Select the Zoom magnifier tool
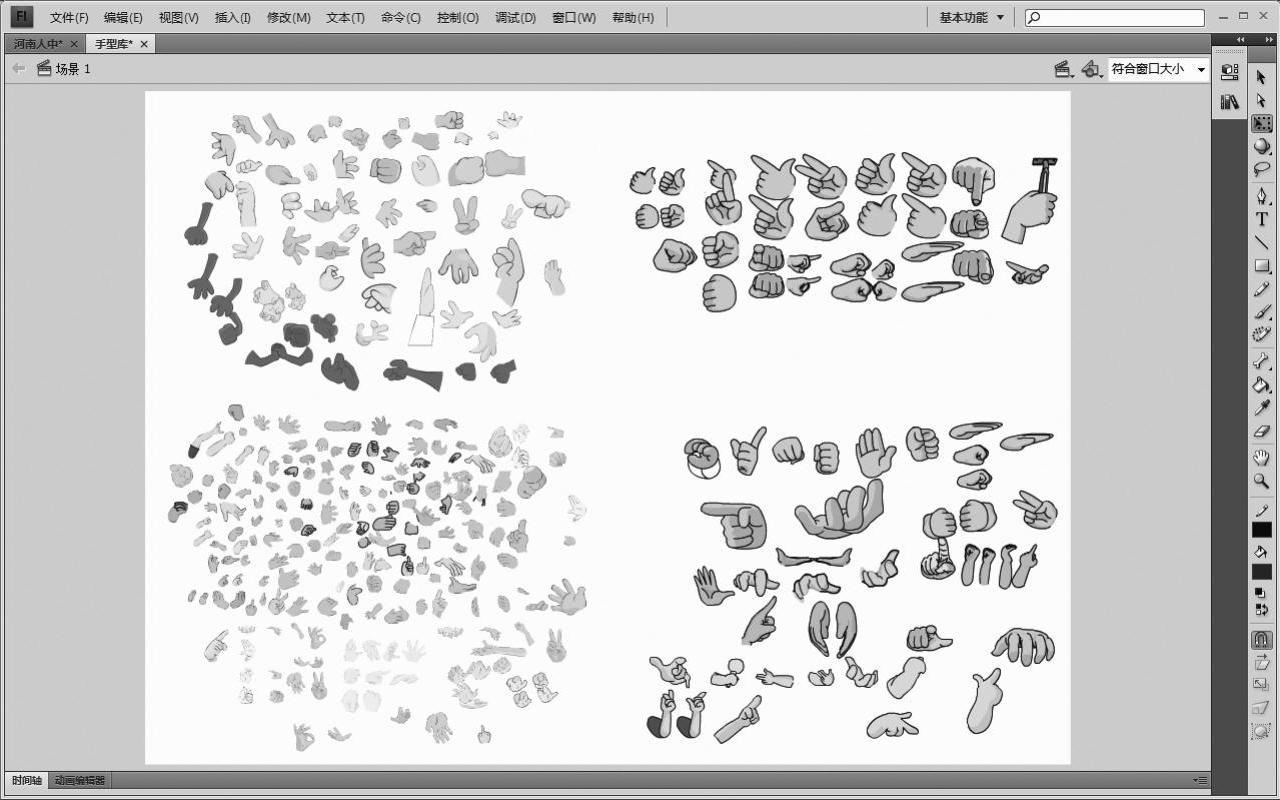This screenshot has width=1280, height=800. pos(1261,481)
